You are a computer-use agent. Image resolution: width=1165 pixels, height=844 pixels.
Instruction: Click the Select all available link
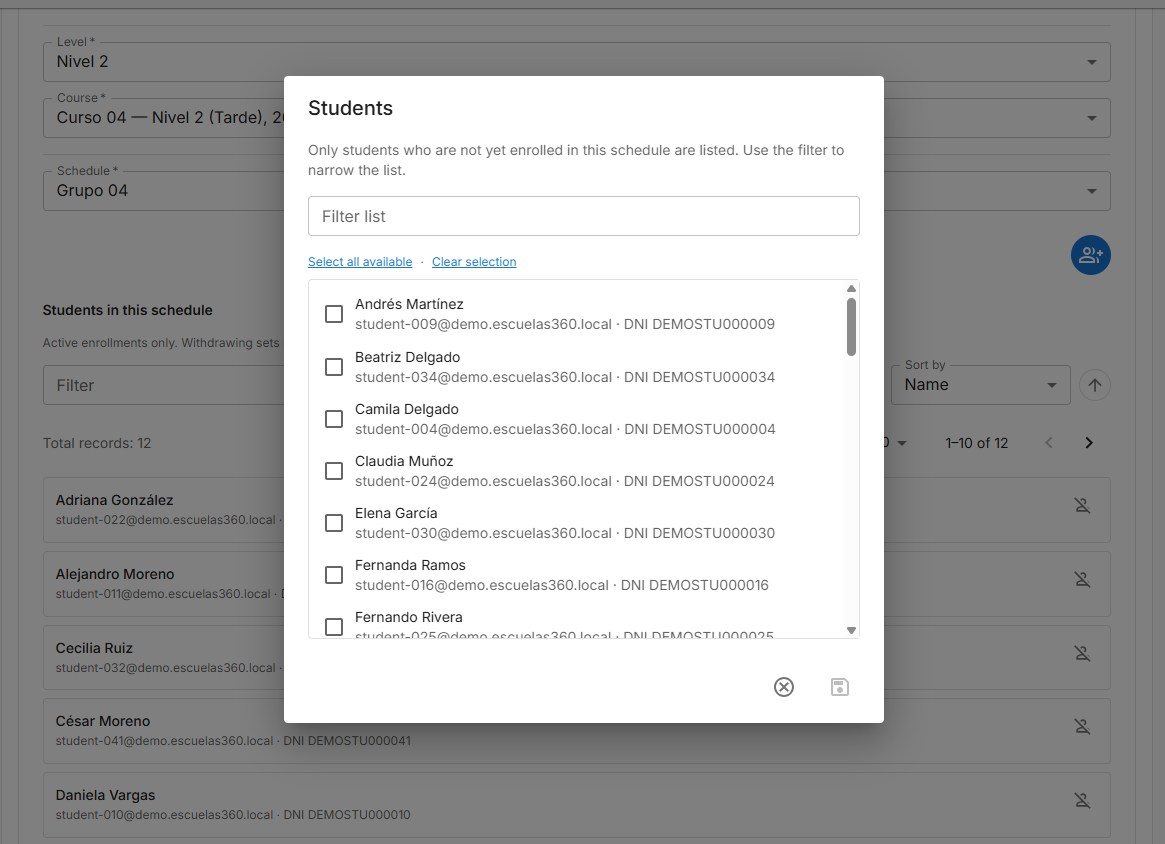pyautogui.click(x=360, y=262)
